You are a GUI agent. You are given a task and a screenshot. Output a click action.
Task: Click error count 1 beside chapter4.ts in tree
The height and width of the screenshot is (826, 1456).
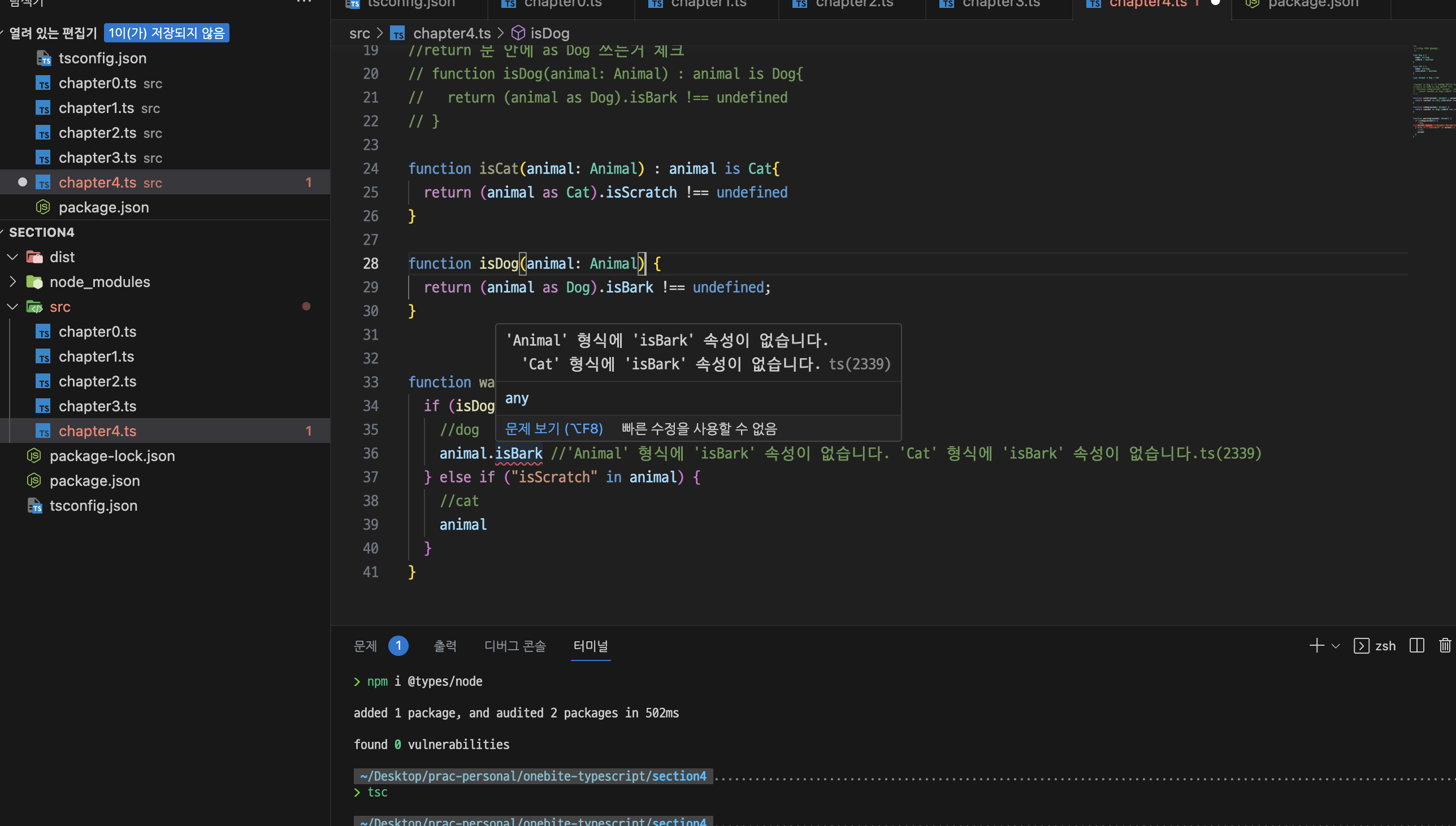coord(309,431)
